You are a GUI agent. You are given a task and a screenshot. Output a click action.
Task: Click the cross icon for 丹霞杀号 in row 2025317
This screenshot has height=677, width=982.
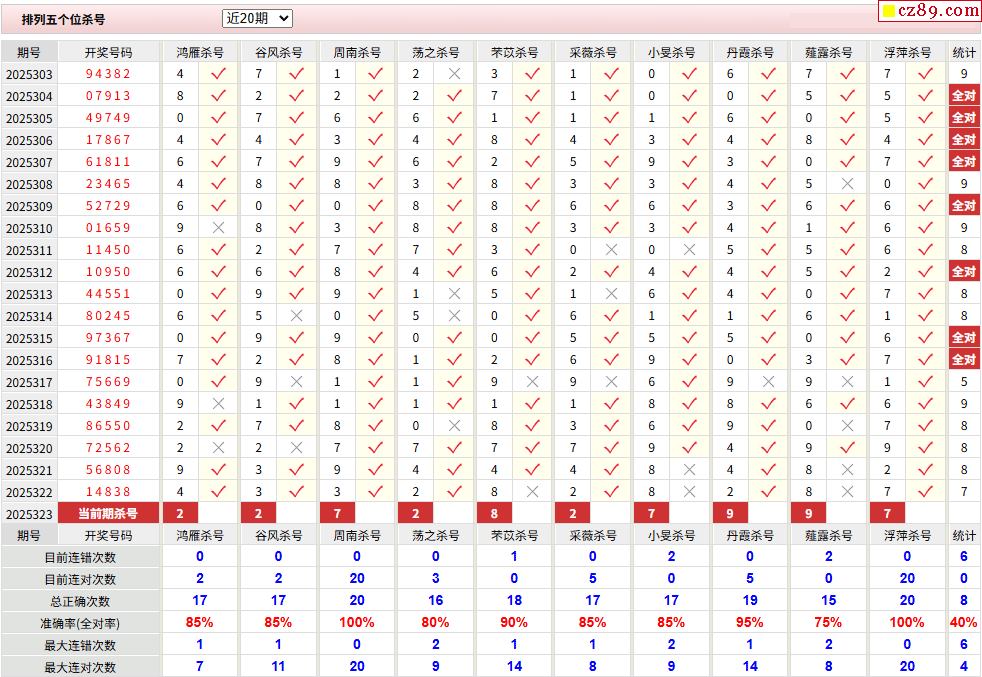point(768,382)
